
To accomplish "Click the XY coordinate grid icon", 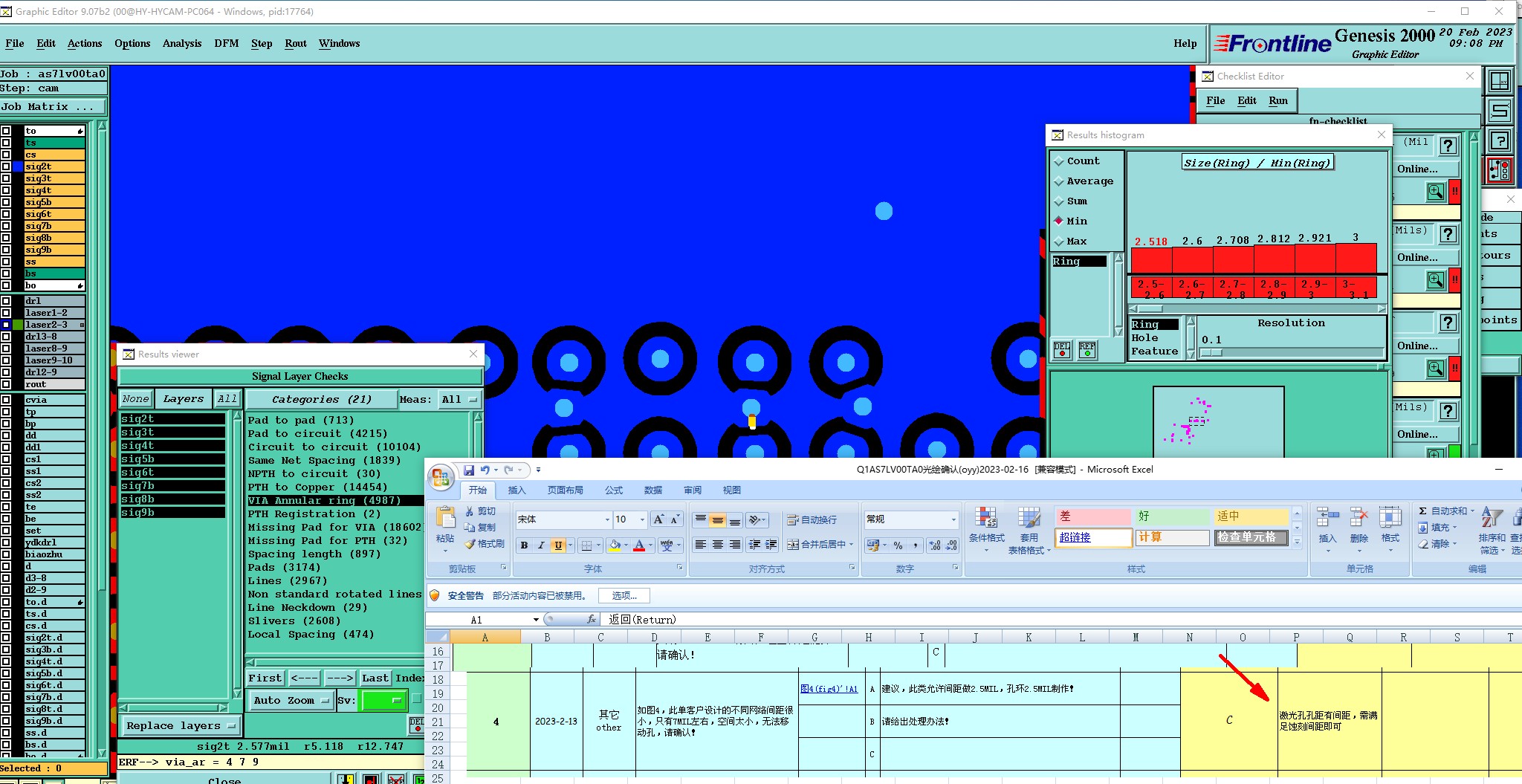I will (x=1500, y=81).
